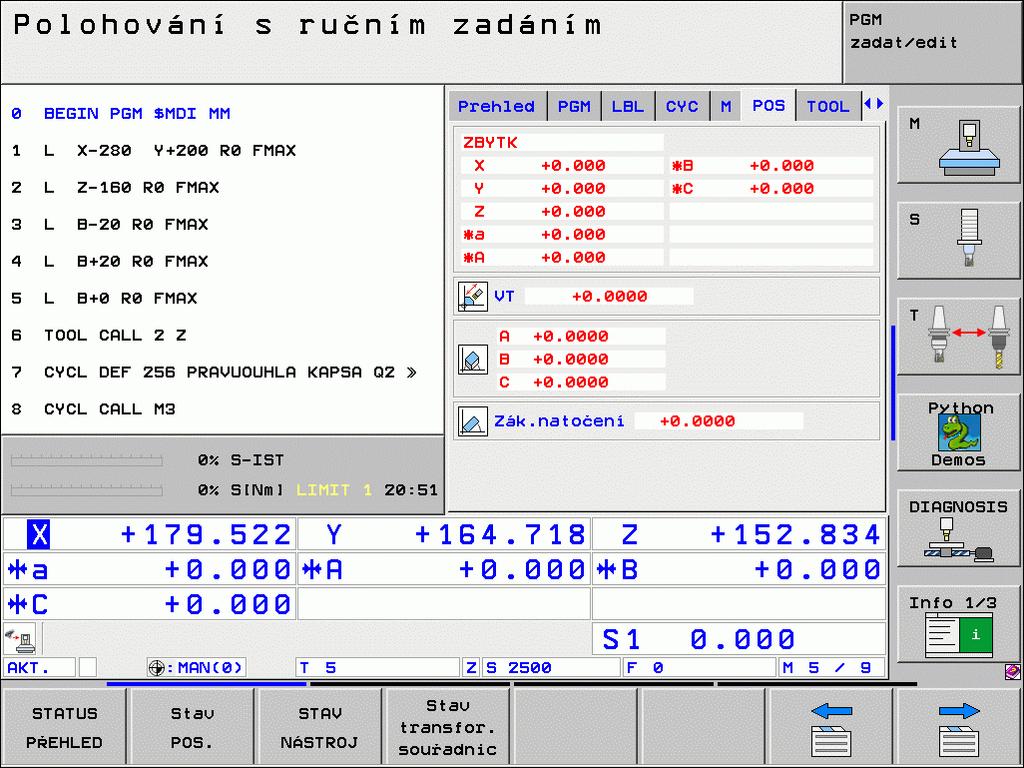Click the A B C tilt angles icon

tap(472, 359)
